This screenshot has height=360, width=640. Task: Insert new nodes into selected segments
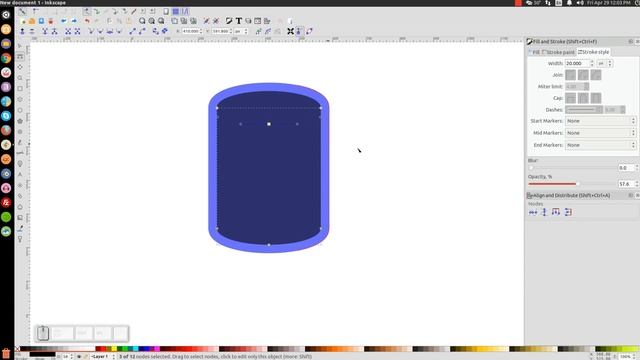(22, 31)
